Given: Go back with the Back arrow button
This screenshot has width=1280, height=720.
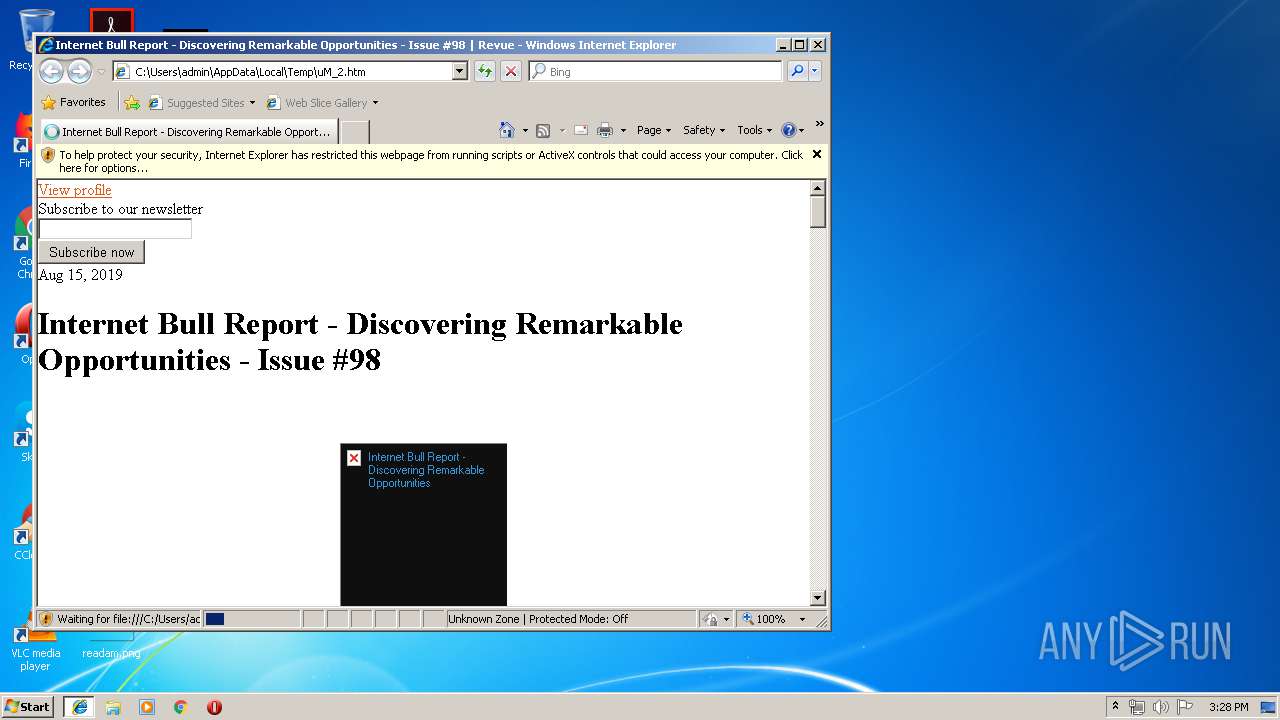Looking at the screenshot, I should click(x=51, y=71).
